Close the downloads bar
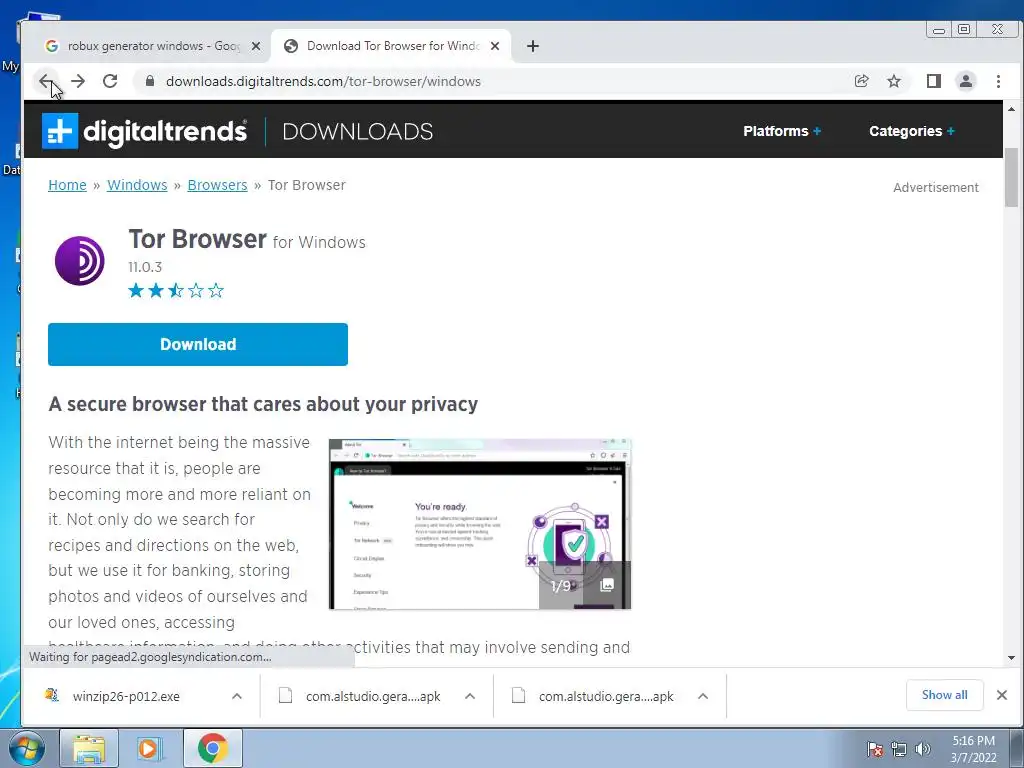This screenshot has height=768, width=1024. (x=1002, y=695)
